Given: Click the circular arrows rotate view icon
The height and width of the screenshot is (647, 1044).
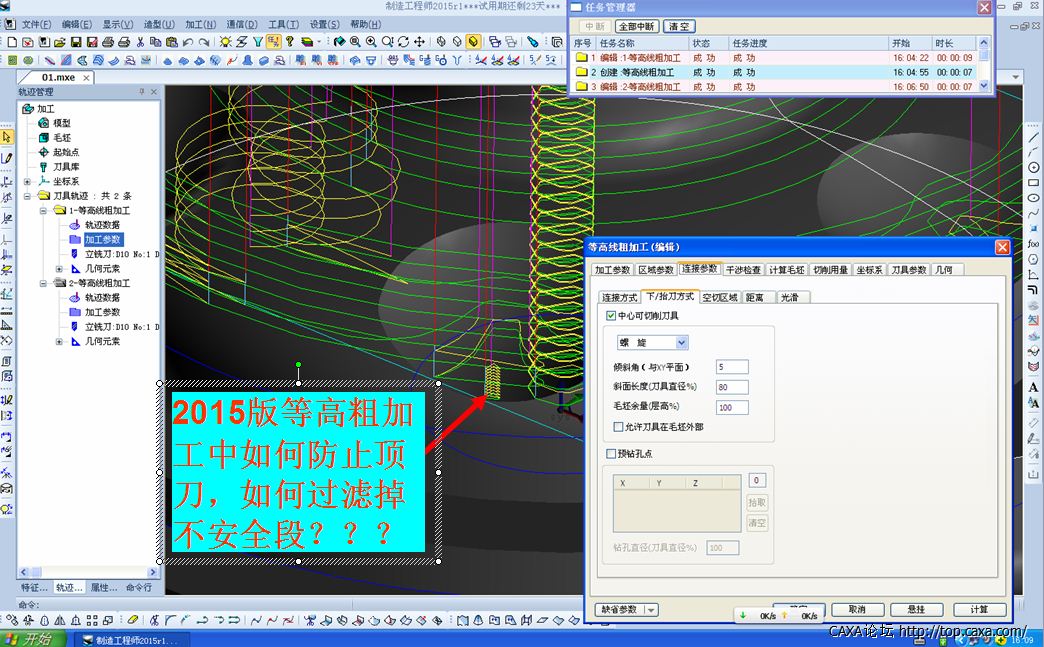Looking at the screenshot, I should coord(403,42).
